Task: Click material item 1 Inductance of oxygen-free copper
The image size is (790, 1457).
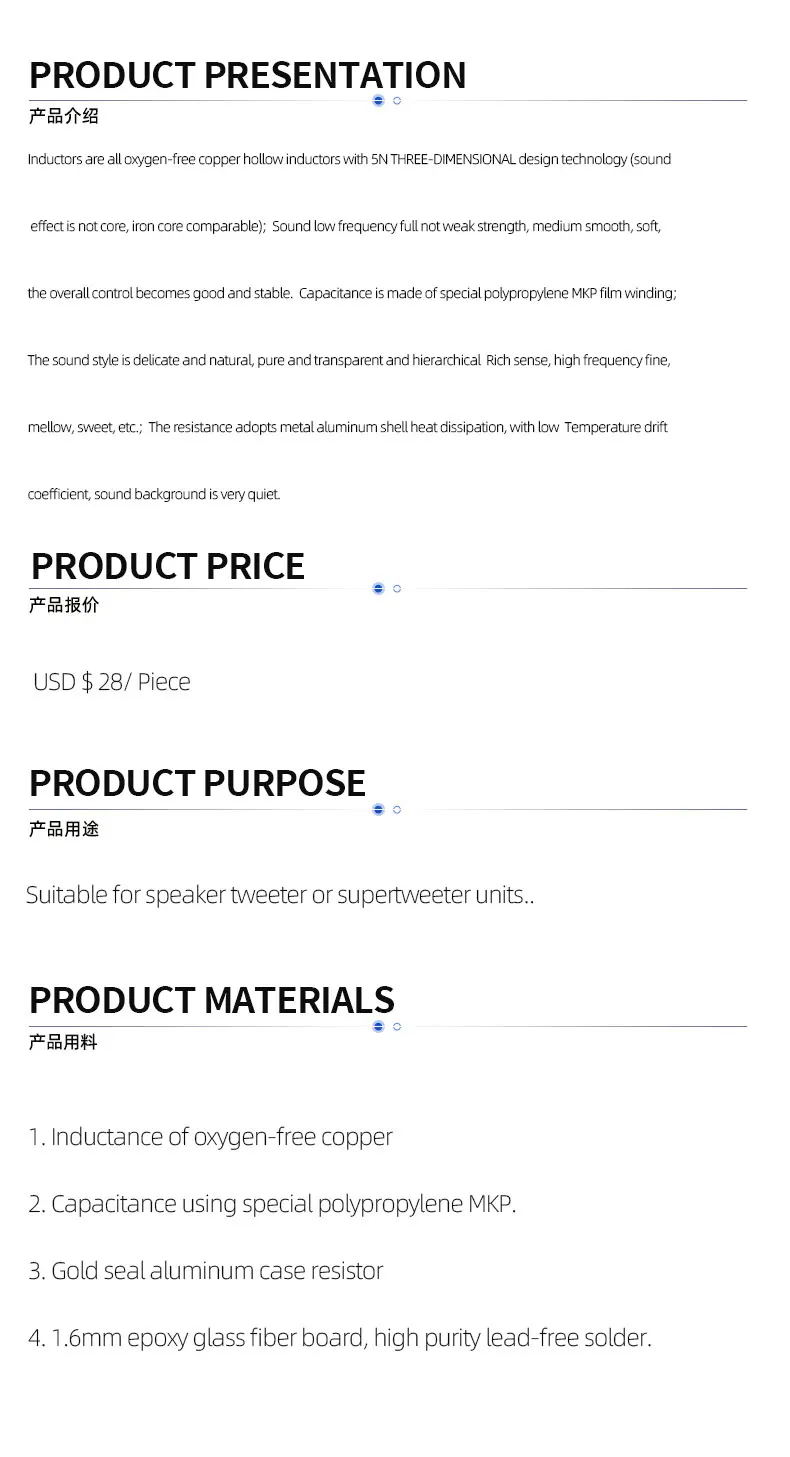Action: [210, 1137]
